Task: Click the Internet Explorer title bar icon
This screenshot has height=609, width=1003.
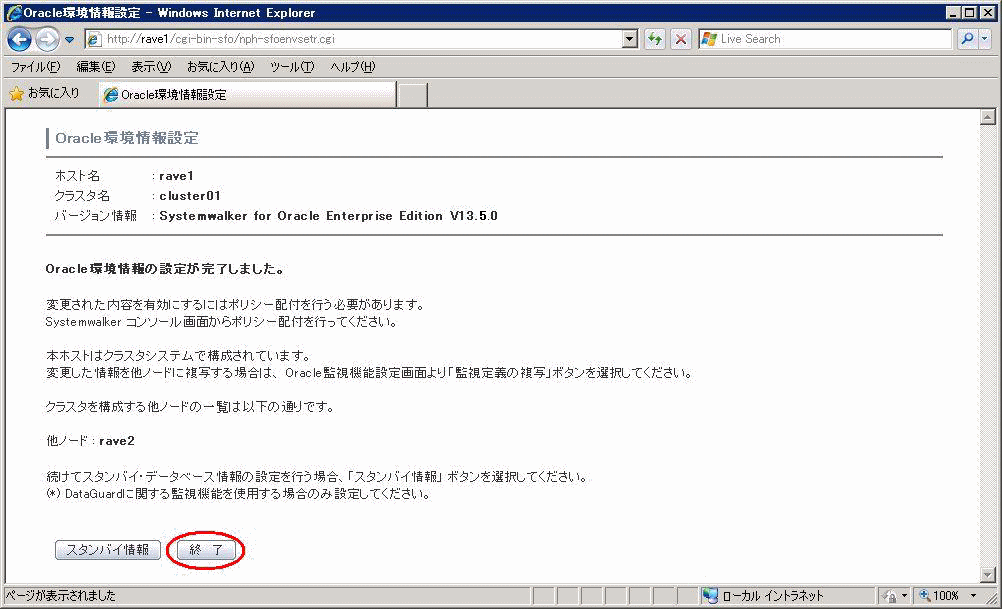Action: (x=13, y=12)
